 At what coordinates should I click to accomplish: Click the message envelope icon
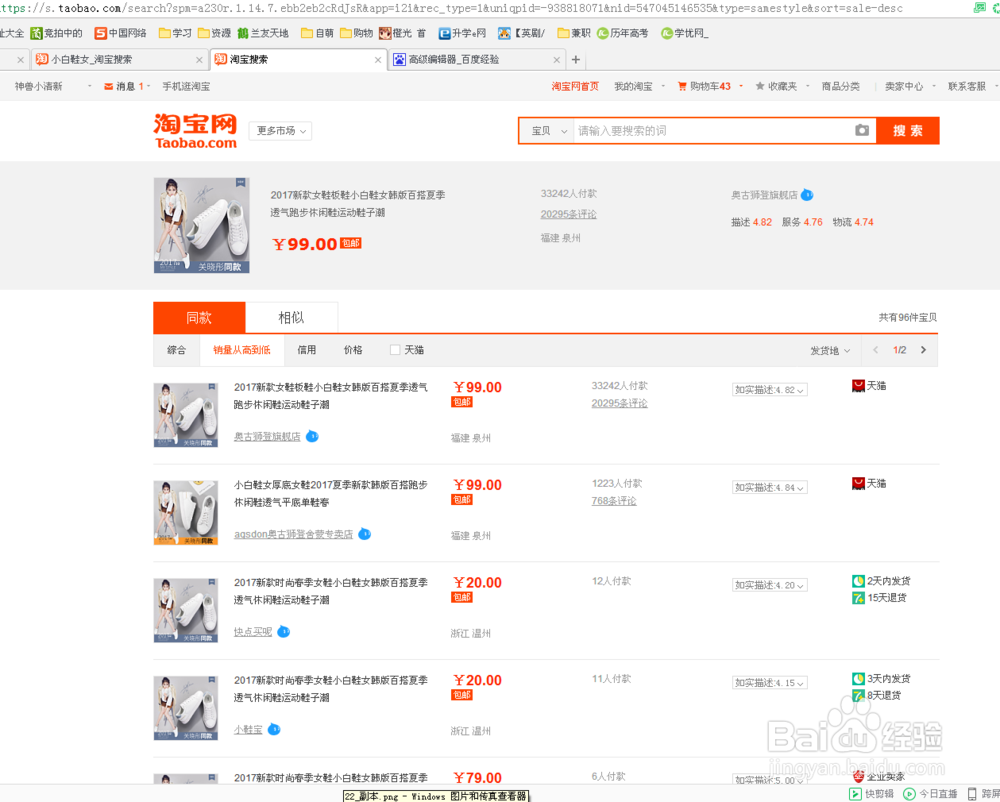[x=108, y=86]
